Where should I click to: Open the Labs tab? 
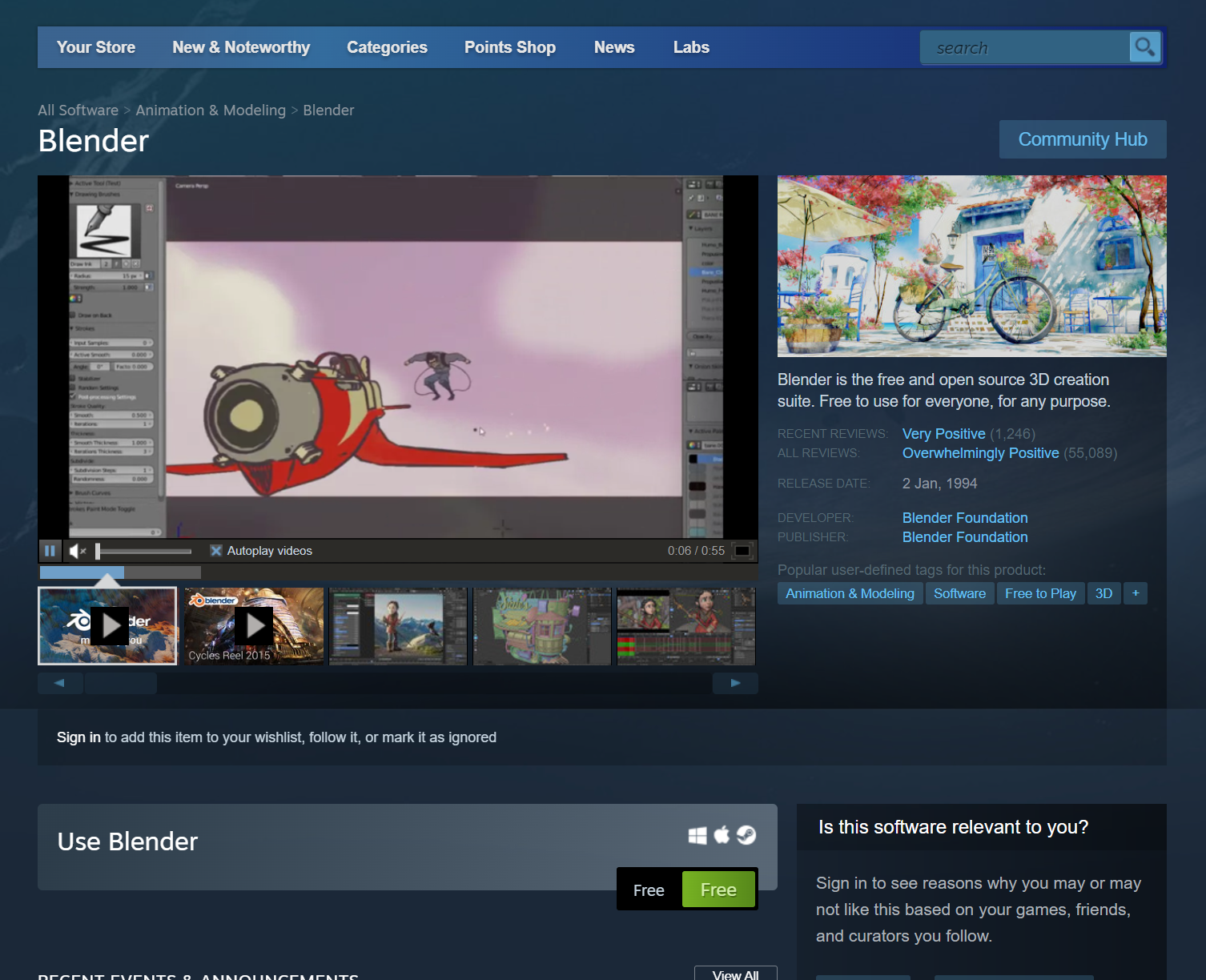pos(691,47)
